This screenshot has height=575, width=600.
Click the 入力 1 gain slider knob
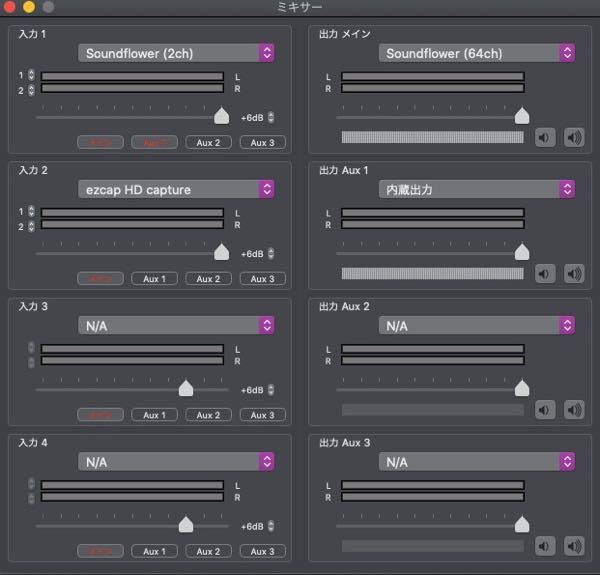tap(222, 116)
